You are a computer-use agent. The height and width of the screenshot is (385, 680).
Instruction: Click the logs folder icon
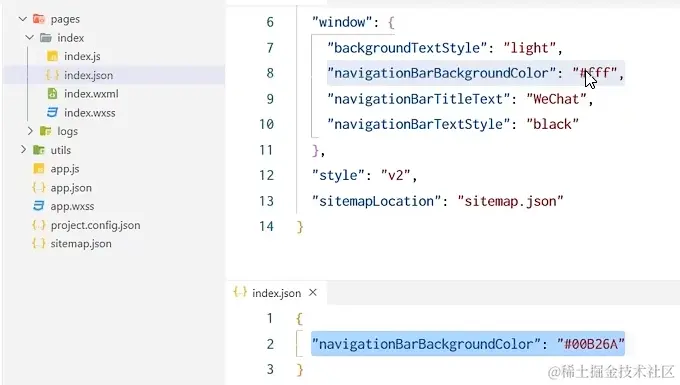[x=46, y=131]
